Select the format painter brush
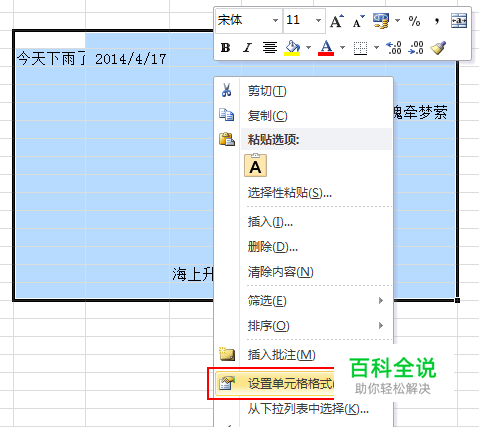The width and height of the screenshot is (479, 427). 438,48
